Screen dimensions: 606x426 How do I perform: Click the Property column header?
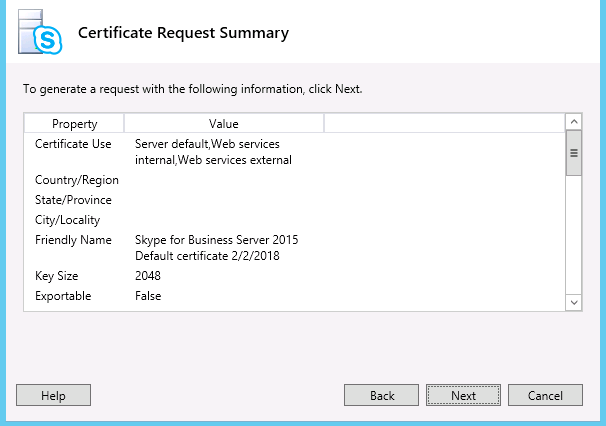tap(74, 124)
